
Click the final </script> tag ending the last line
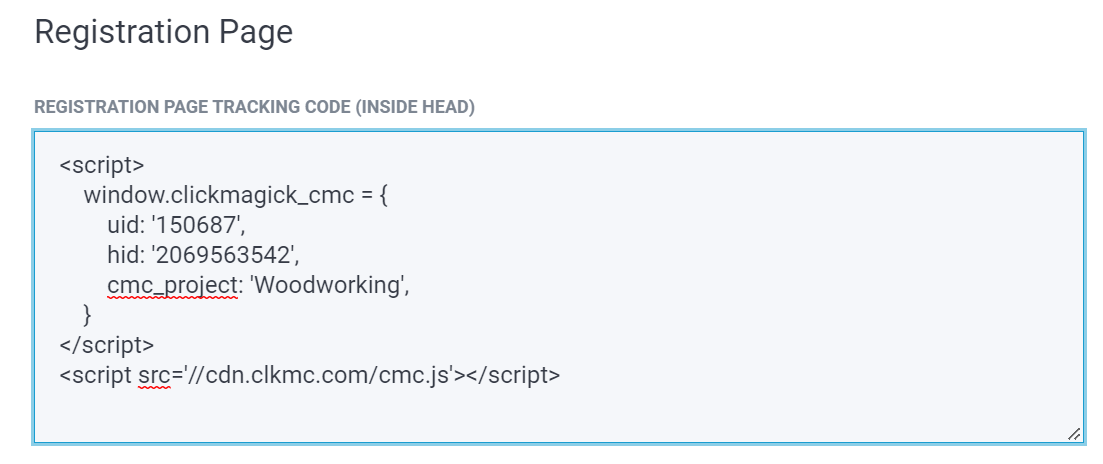(511, 376)
